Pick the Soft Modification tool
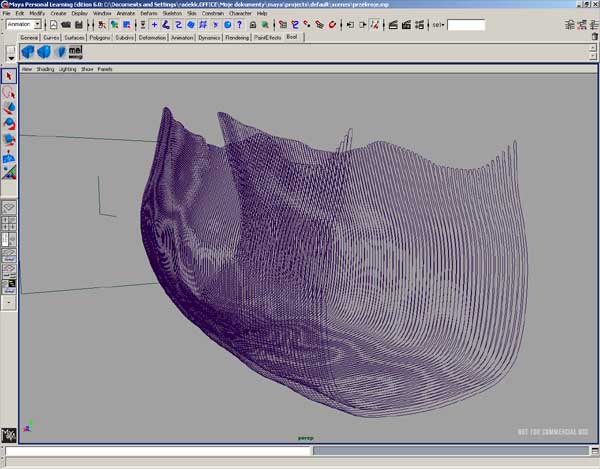Image resolution: width=600 pixels, height=469 pixels. [x=9, y=156]
